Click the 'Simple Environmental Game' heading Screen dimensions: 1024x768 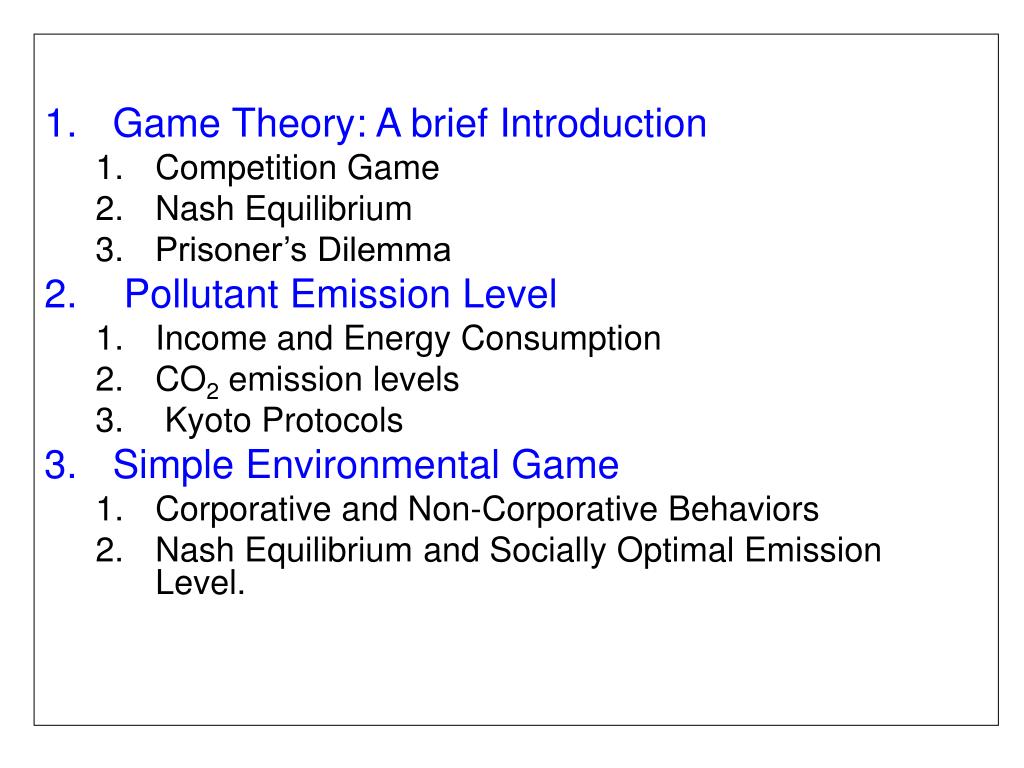pyautogui.click(x=366, y=465)
